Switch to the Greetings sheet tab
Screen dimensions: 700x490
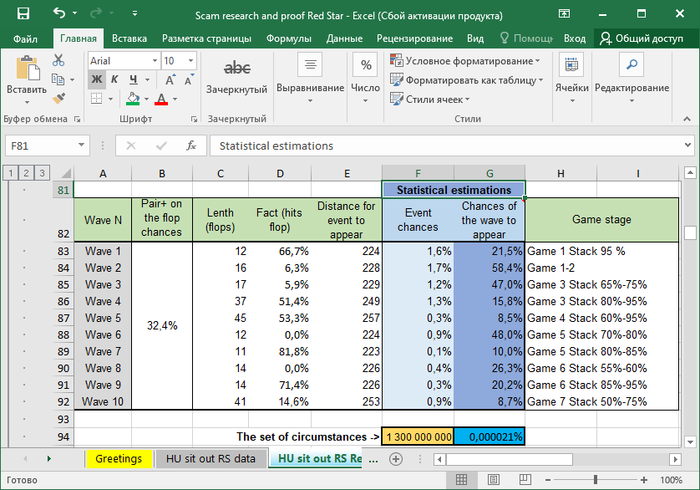(119, 459)
